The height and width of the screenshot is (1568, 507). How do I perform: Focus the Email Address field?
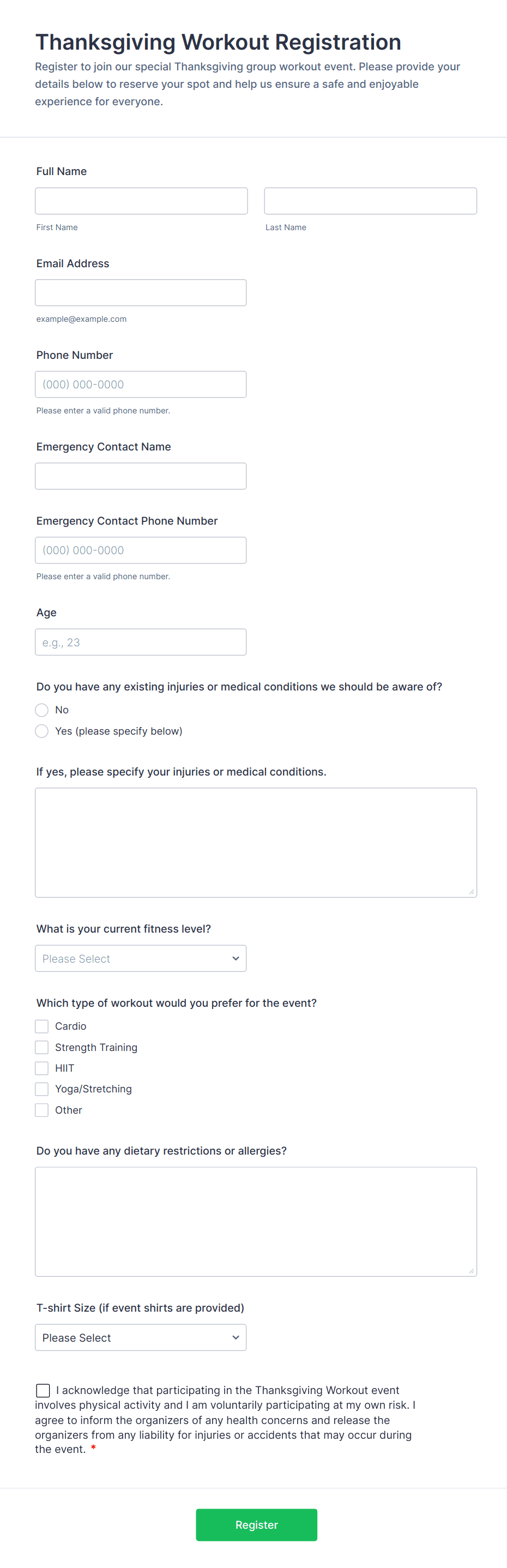tap(141, 293)
